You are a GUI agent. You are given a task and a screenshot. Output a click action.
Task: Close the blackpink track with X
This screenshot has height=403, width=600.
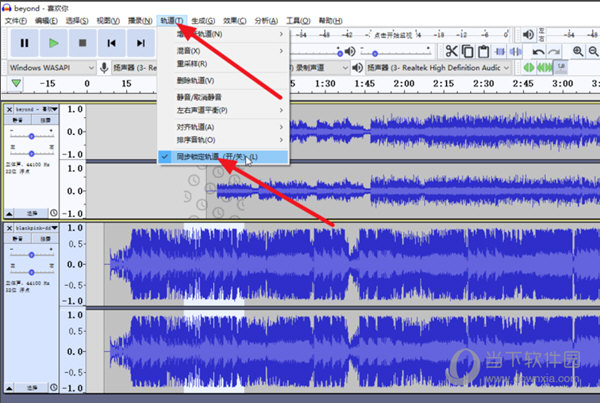tap(9, 228)
